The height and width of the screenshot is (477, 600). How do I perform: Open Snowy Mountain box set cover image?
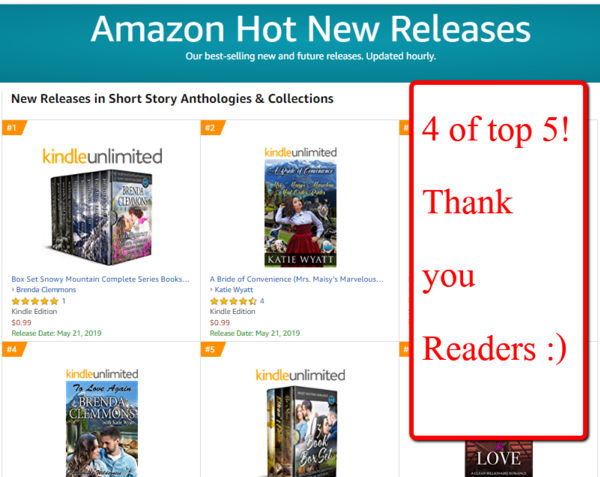[x=101, y=218]
